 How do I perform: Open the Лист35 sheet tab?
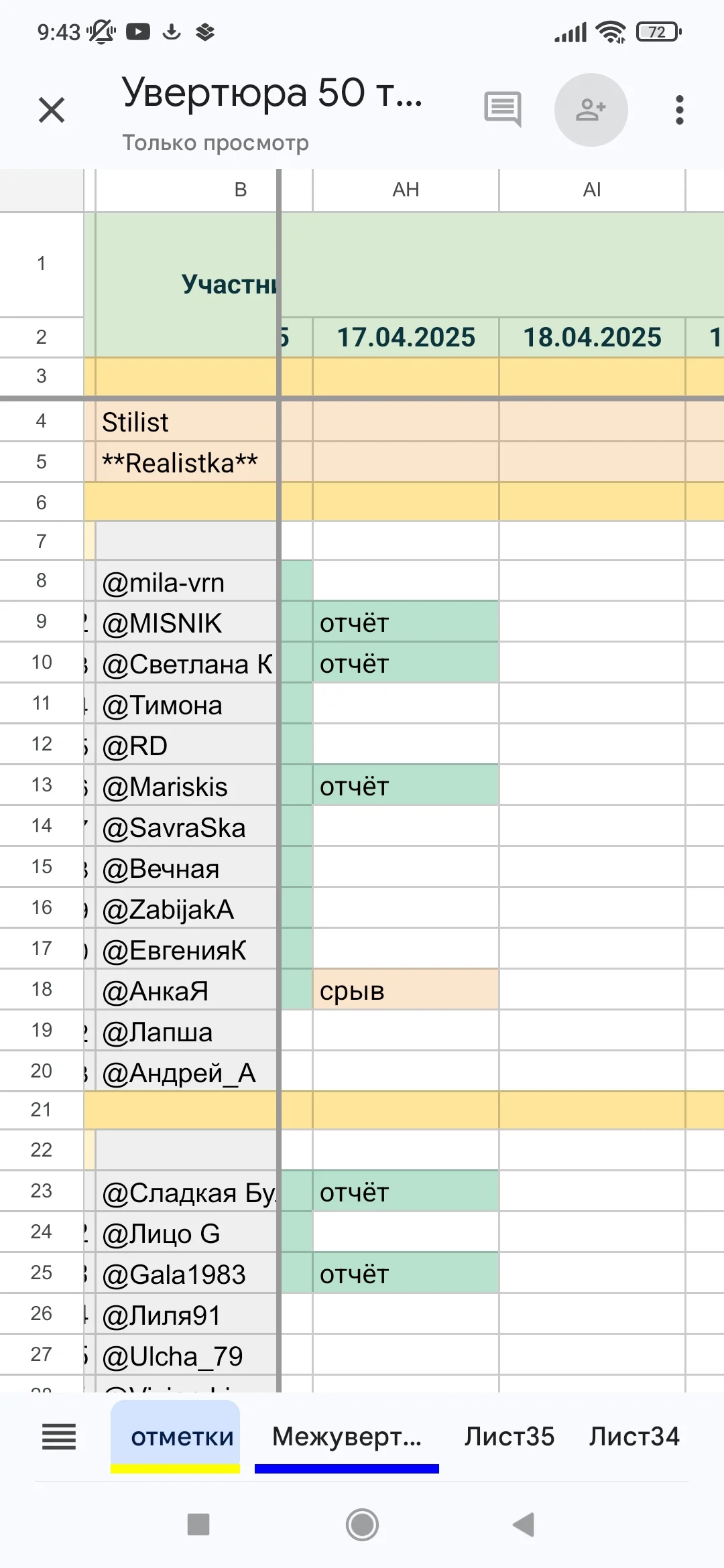pos(509,1437)
